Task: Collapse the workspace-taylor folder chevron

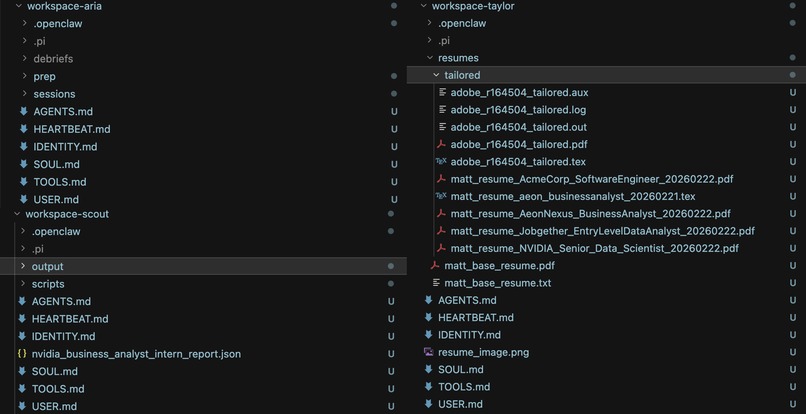Action: coord(424,6)
